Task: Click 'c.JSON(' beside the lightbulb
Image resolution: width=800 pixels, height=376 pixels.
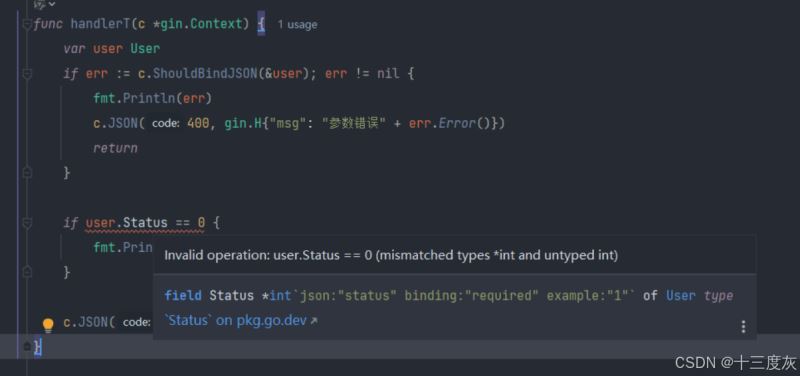Action: (89, 322)
